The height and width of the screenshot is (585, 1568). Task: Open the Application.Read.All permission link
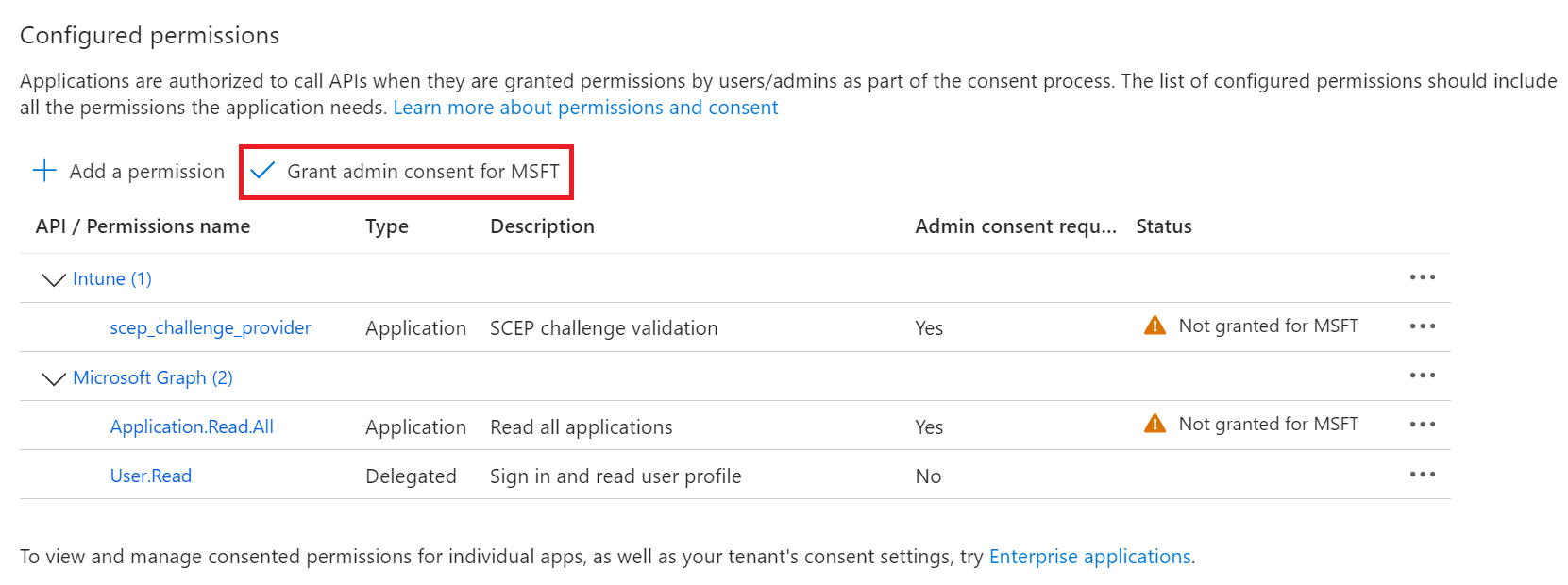pyautogui.click(x=192, y=427)
